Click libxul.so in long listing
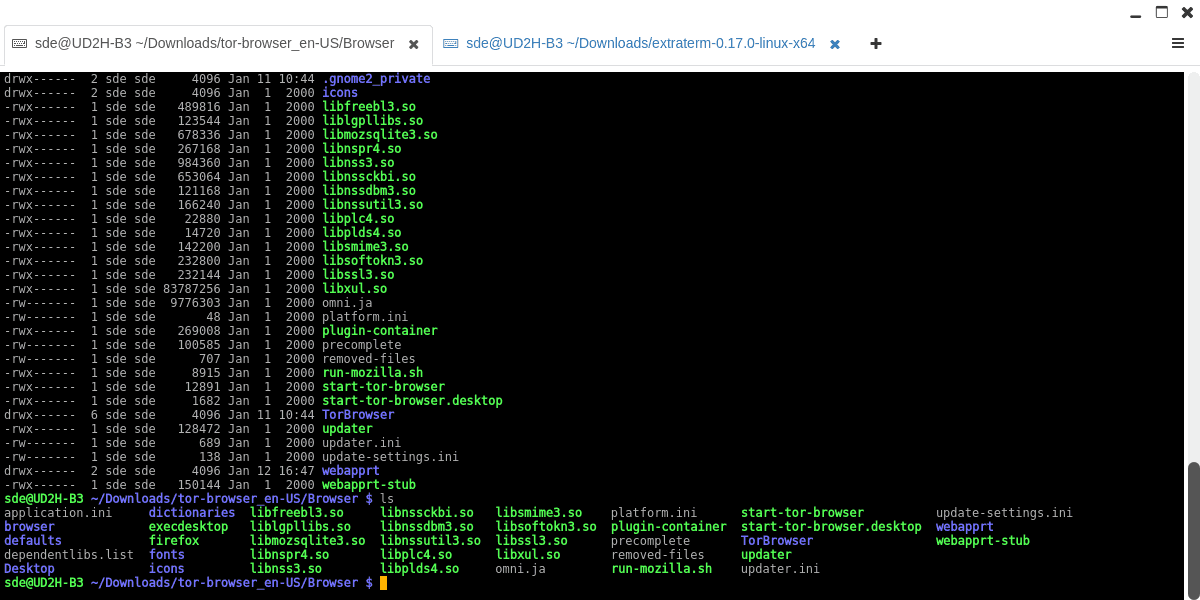The height and width of the screenshot is (600, 1200). (x=354, y=289)
